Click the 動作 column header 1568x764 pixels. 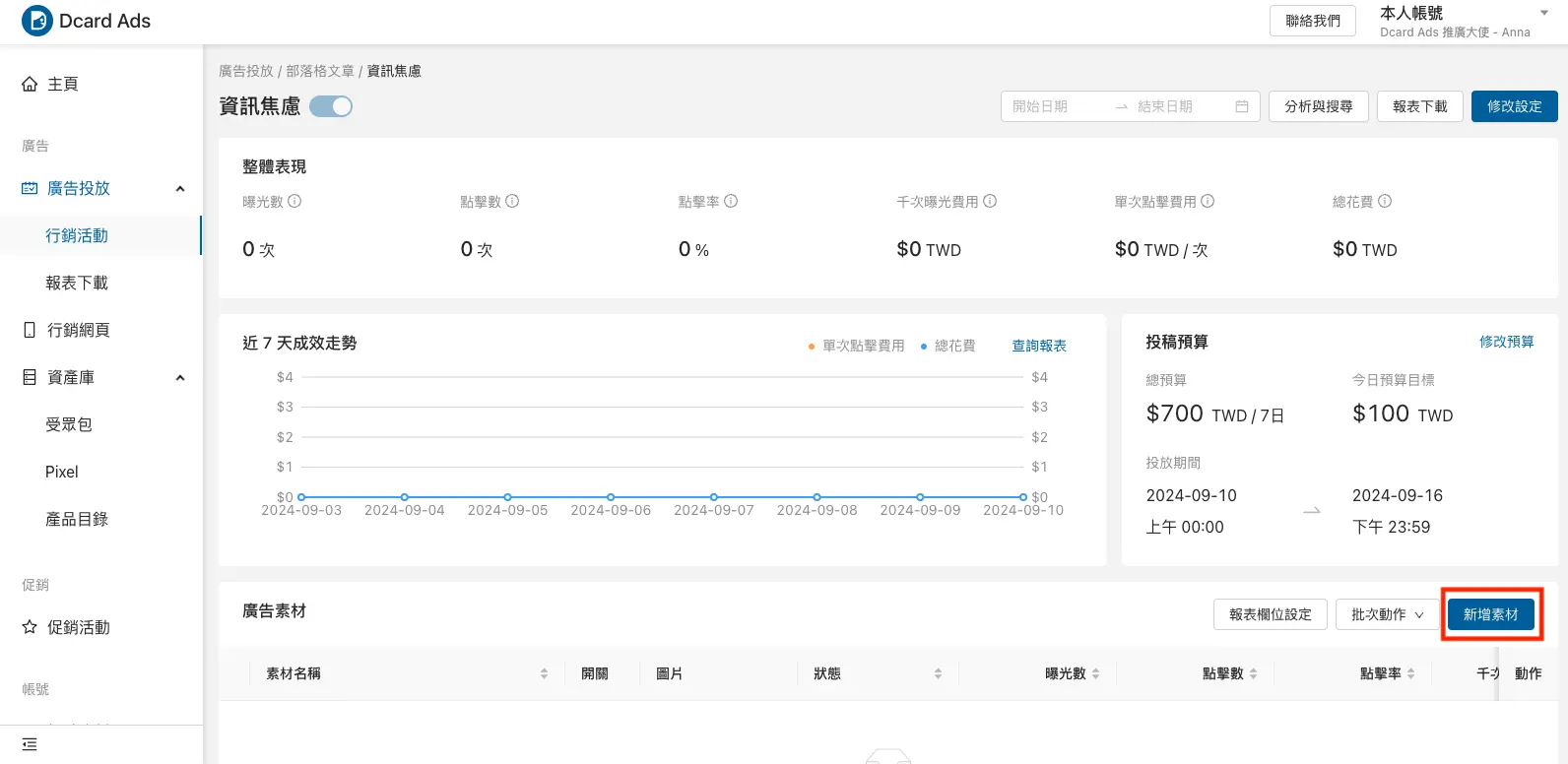tap(1529, 673)
